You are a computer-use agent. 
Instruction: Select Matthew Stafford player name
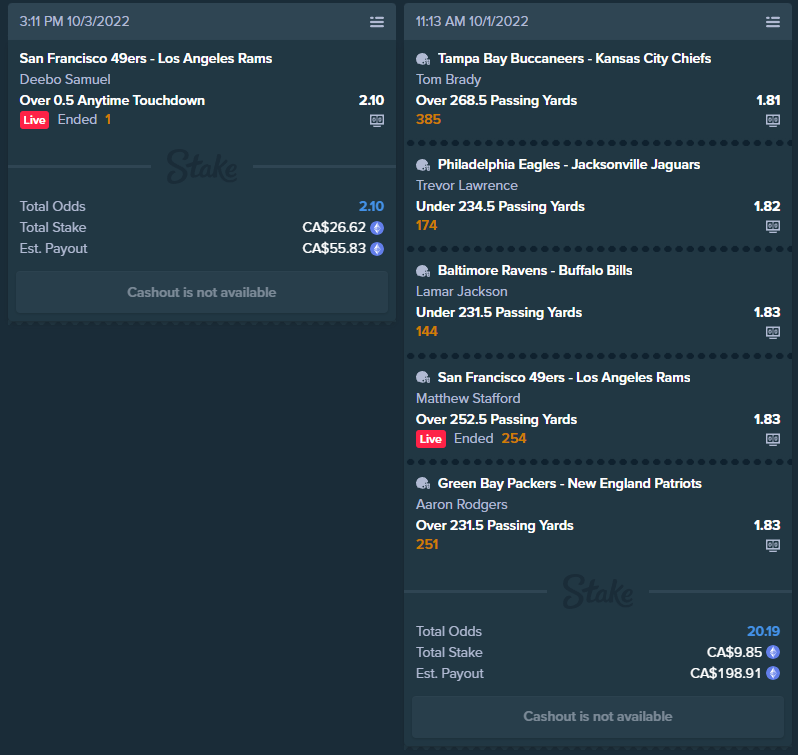tap(468, 398)
